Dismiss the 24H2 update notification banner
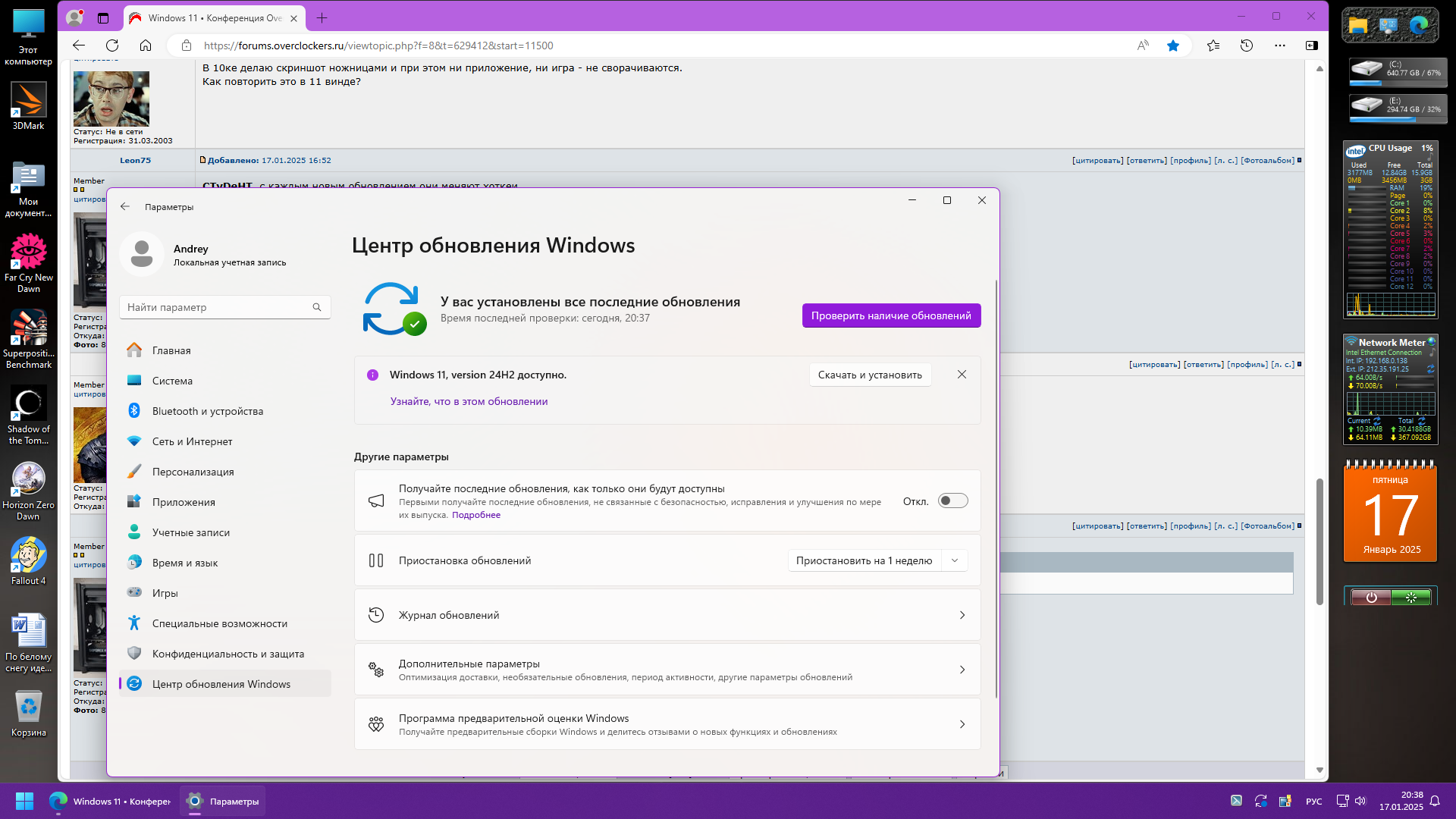The width and height of the screenshot is (1456, 819). tap(962, 375)
